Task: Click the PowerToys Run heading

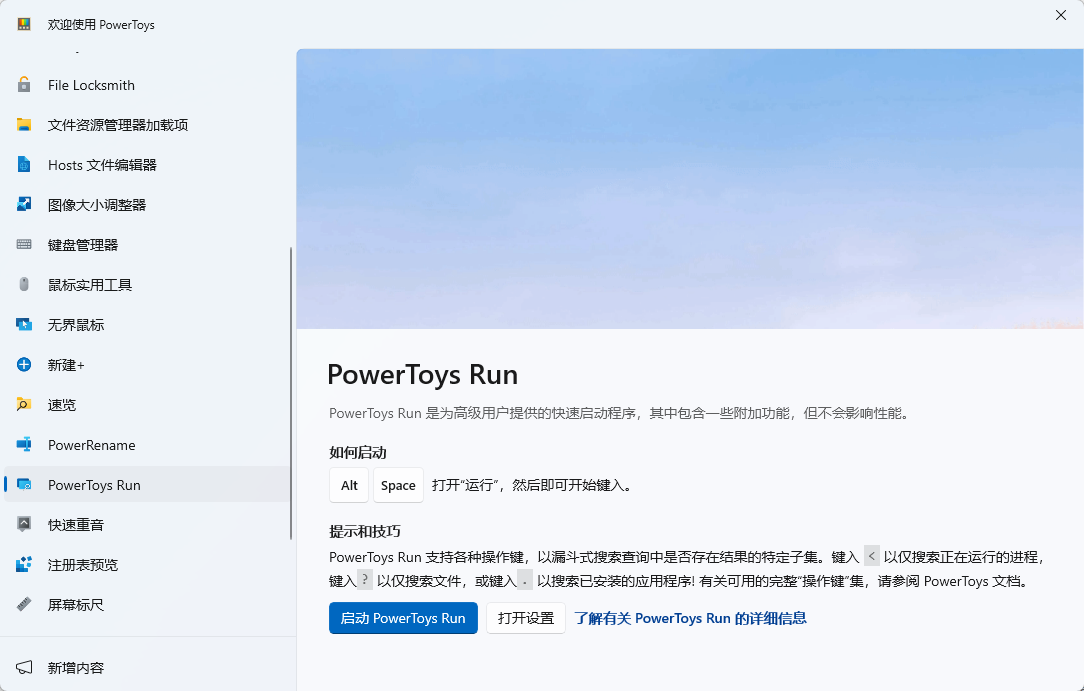Action: (x=422, y=375)
